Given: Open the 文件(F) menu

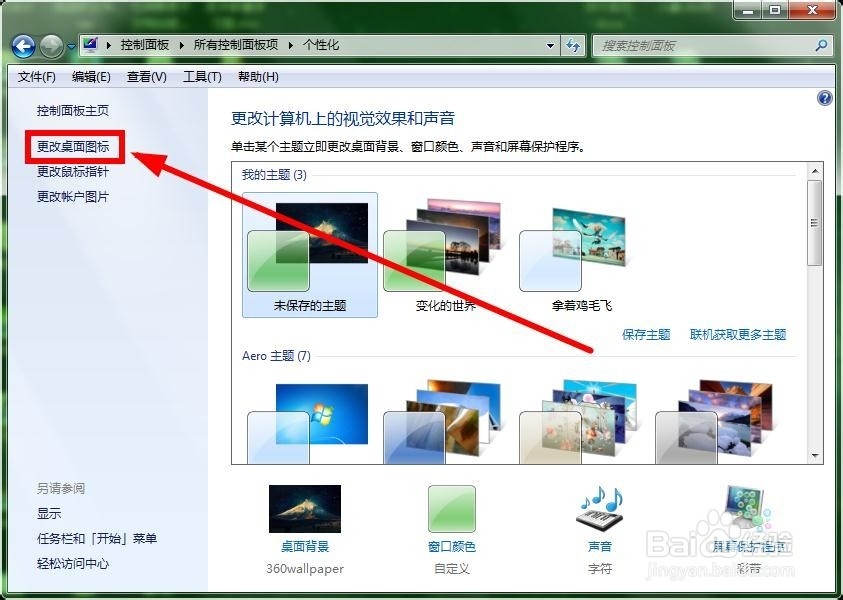Looking at the screenshot, I should pos(37,77).
